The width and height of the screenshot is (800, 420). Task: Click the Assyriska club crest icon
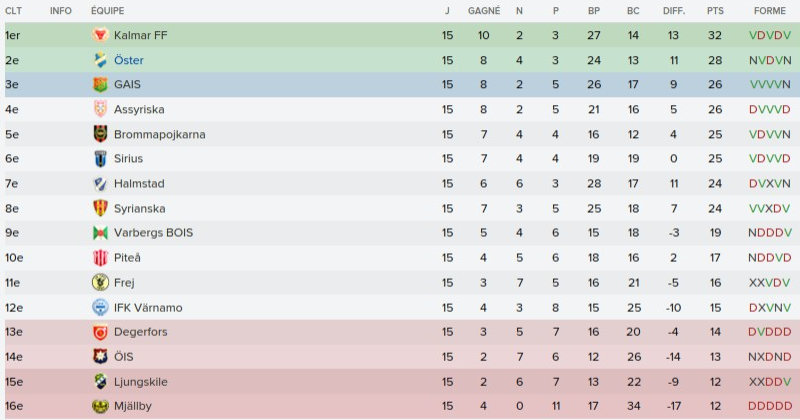pyautogui.click(x=99, y=109)
